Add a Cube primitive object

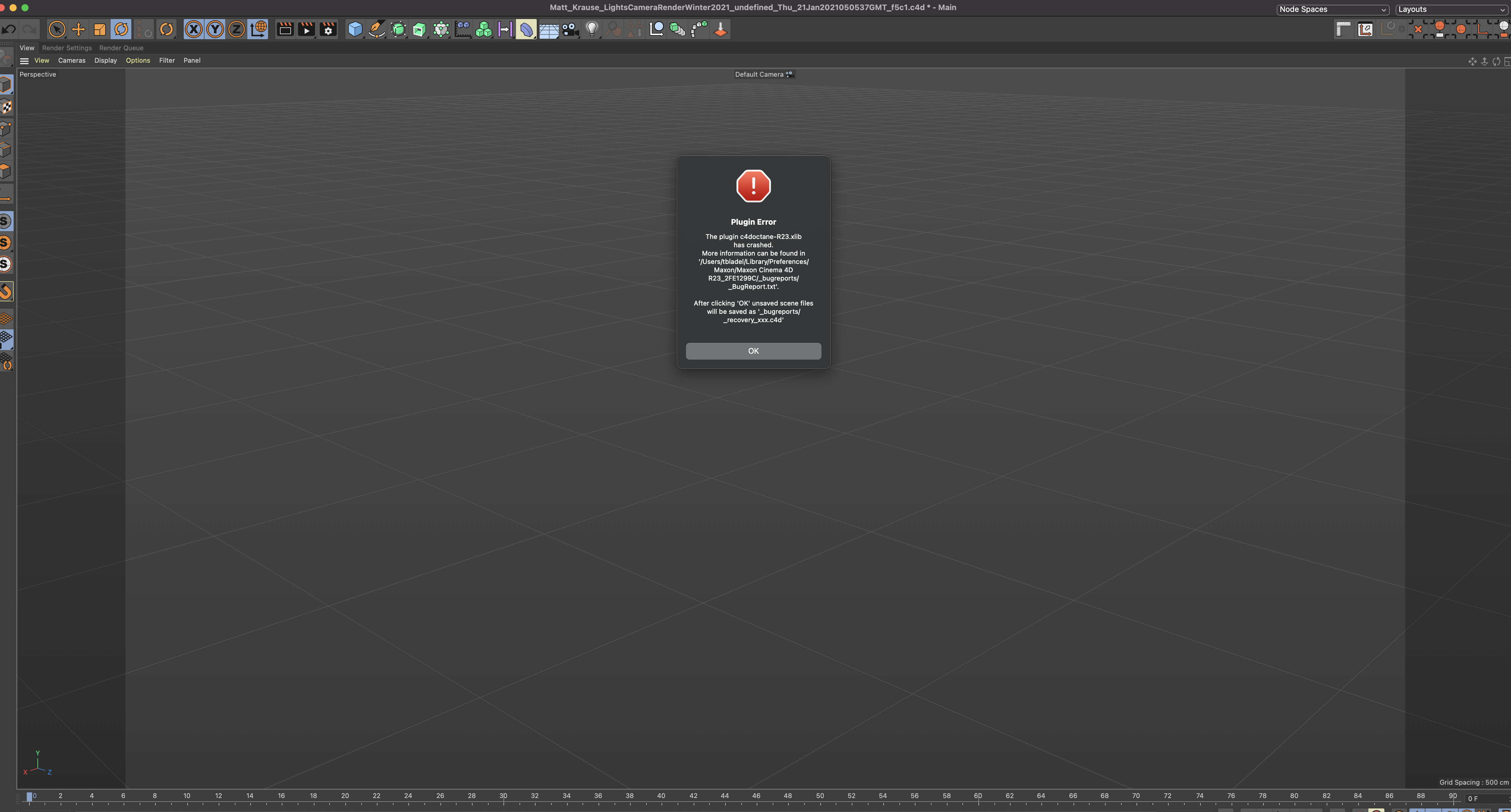click(355, 29)
